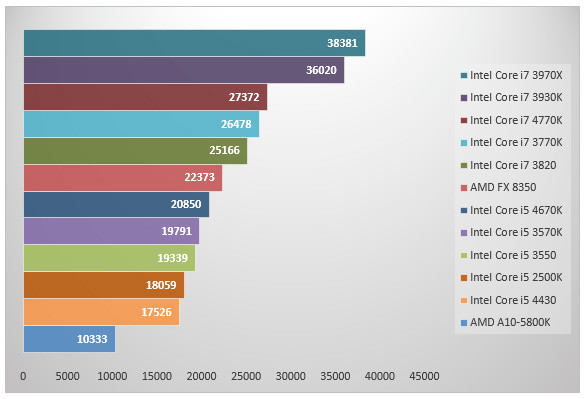Select the legend label "Intel Core i5 4430"

[x=513, y=300]
